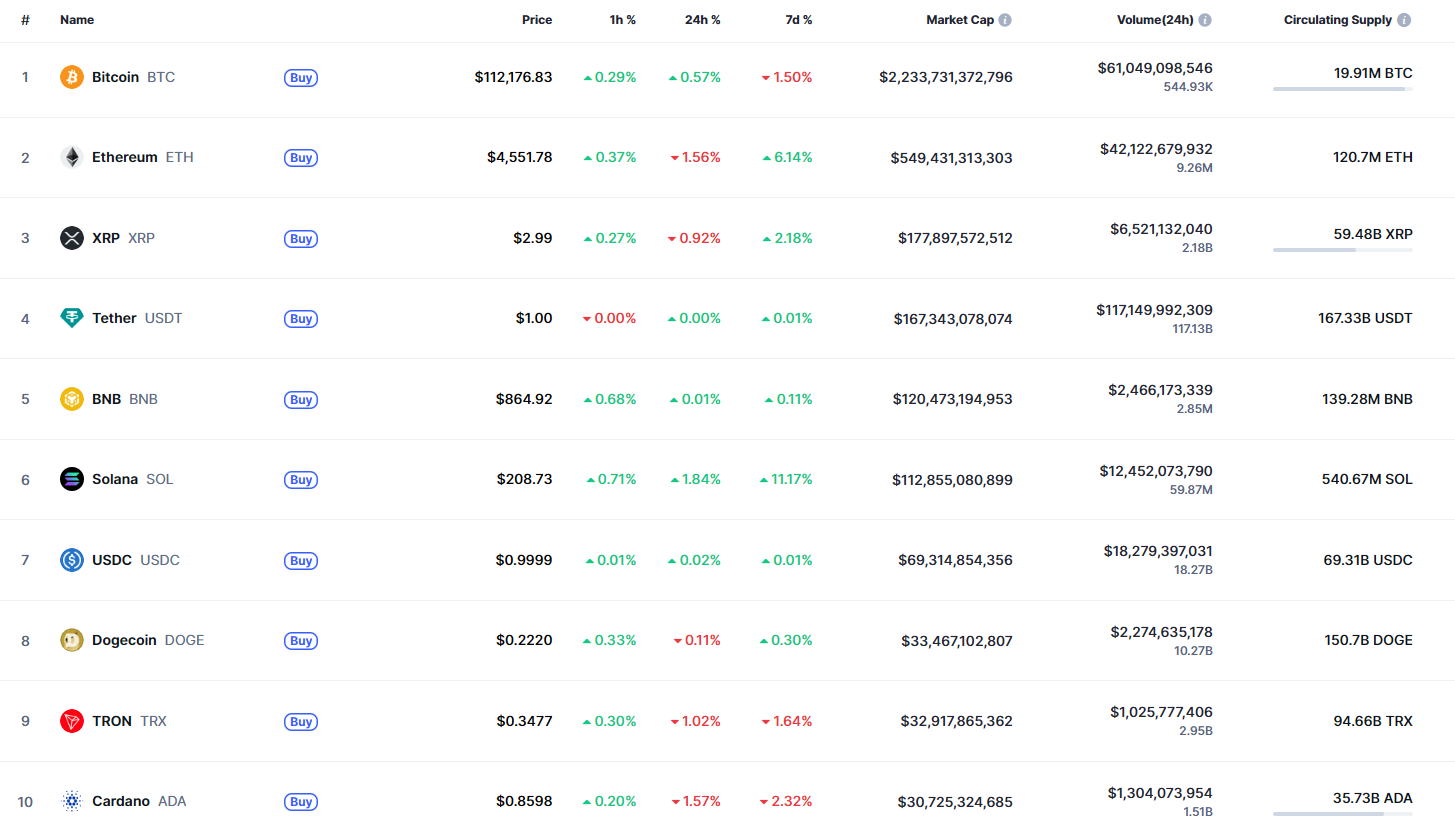Click Bitcoin's circulating supply progress bar
Image resolution: width=1455 pixels, height=840 pixels.
click(1343, 89)
